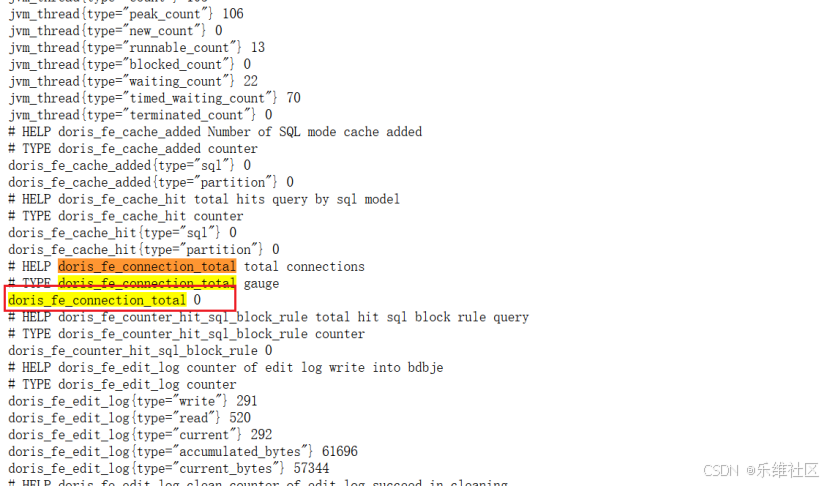This screenshot has width=831, height=486.
Task: Click the highlighted doris_fe_connection_total value line
Action: (x=104, y=300)
